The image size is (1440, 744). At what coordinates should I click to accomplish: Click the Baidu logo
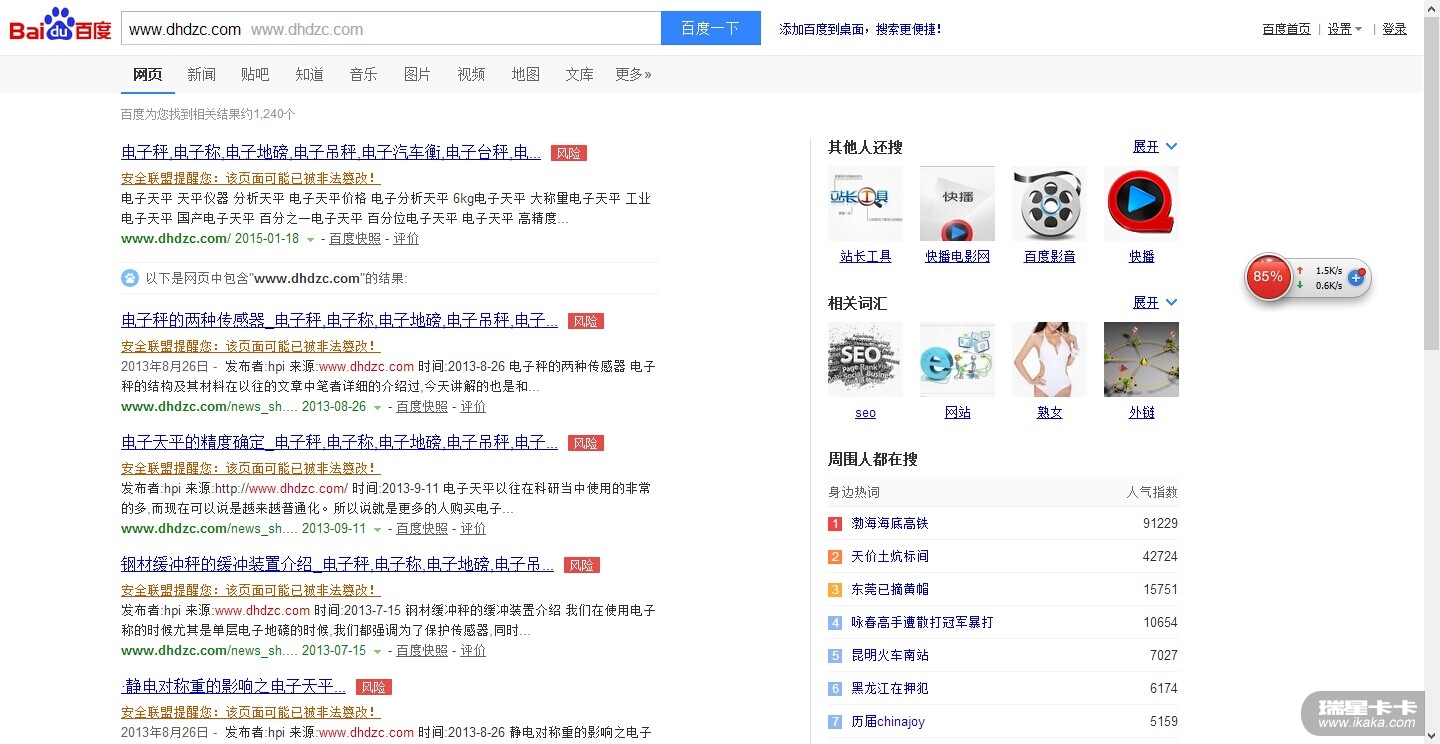coord(60,26)
